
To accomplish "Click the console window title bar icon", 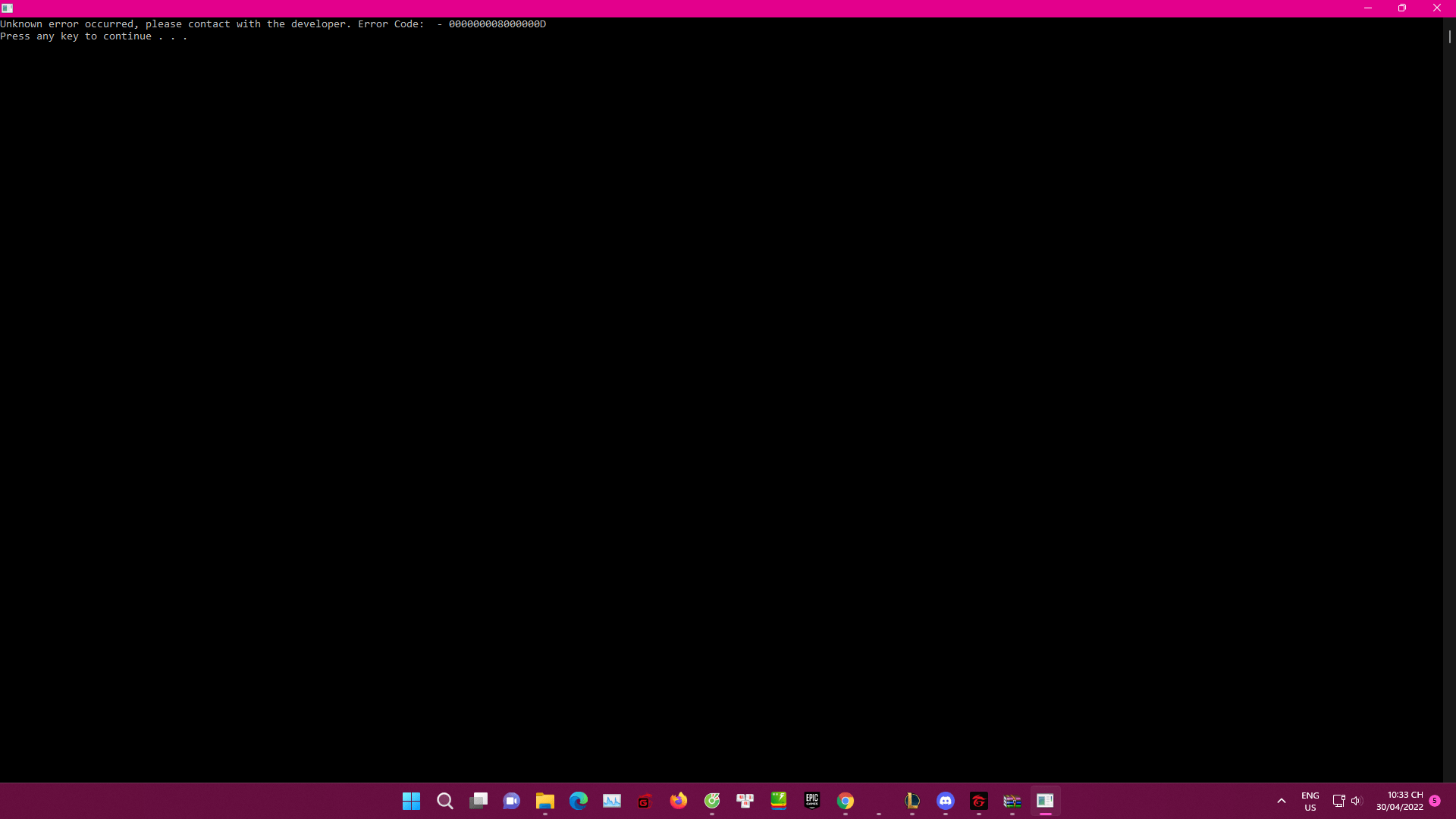I will pyautogui.click(x=7, y=8).
